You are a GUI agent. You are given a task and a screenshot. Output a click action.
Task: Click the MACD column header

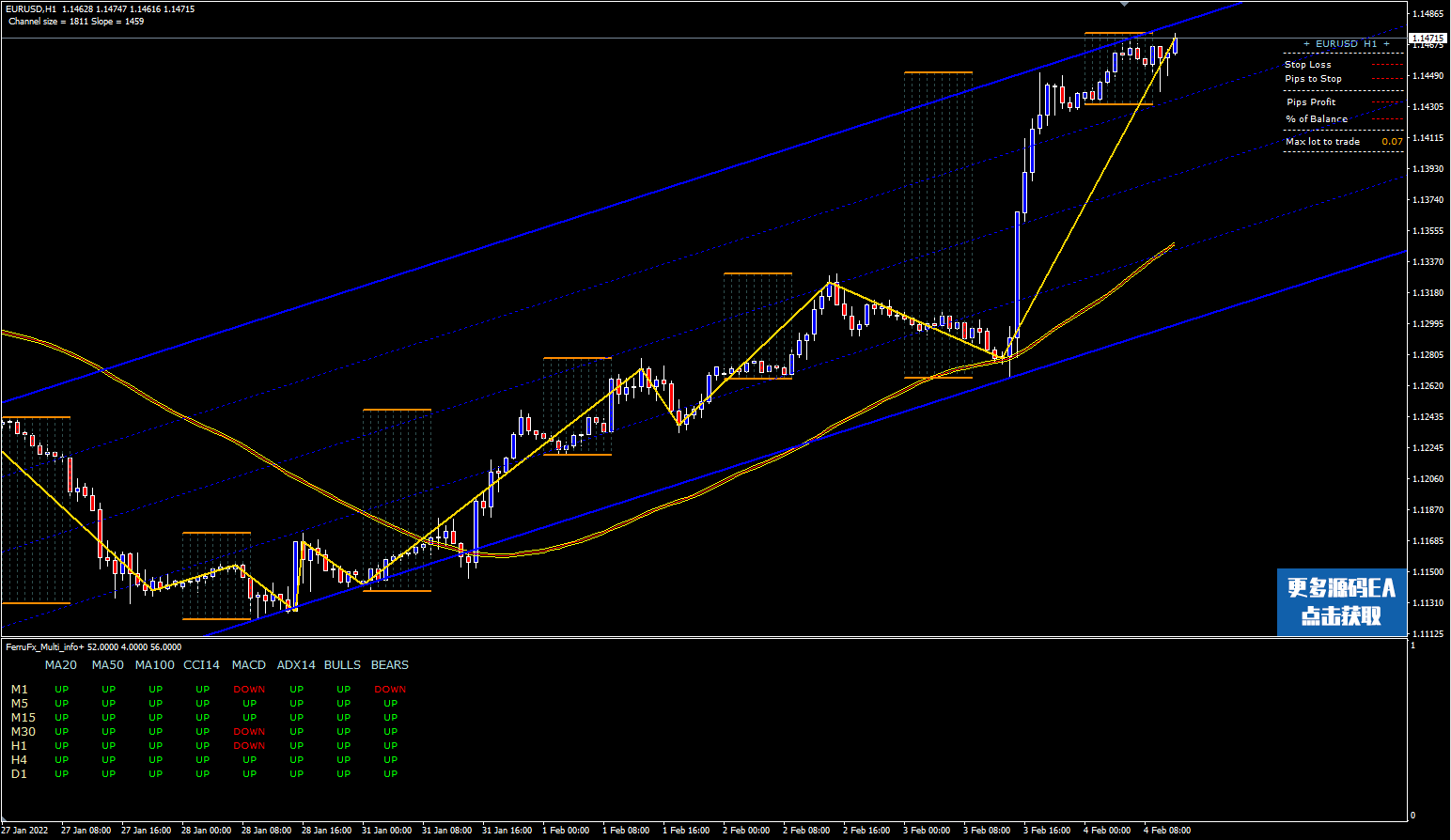pos(249,665)
